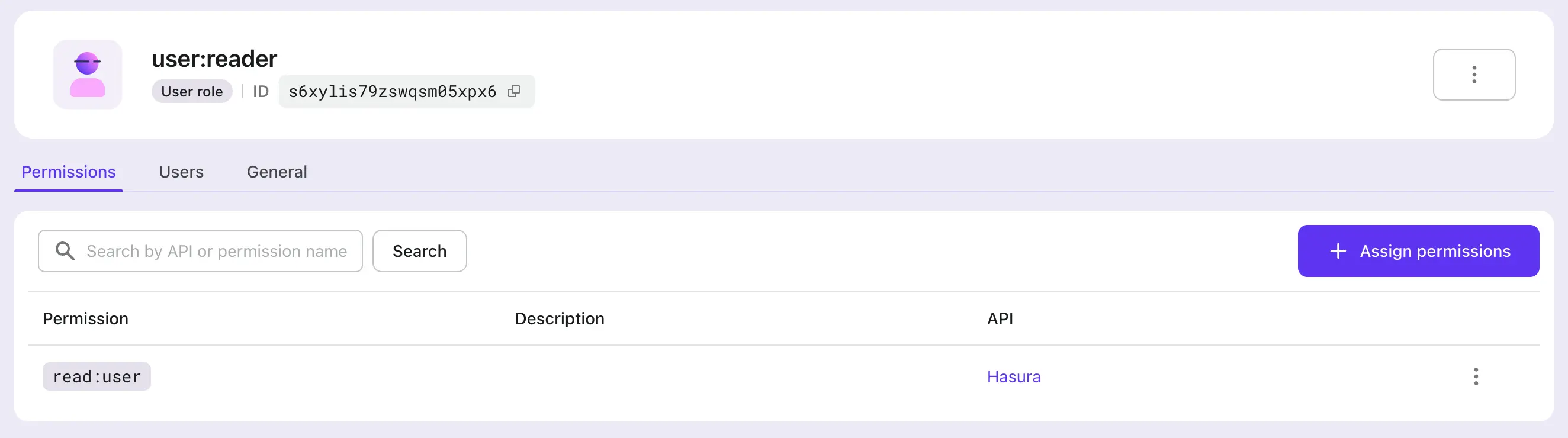Open the role's more options menu
1568x438 pixels.
click(x=1473, y=74)
